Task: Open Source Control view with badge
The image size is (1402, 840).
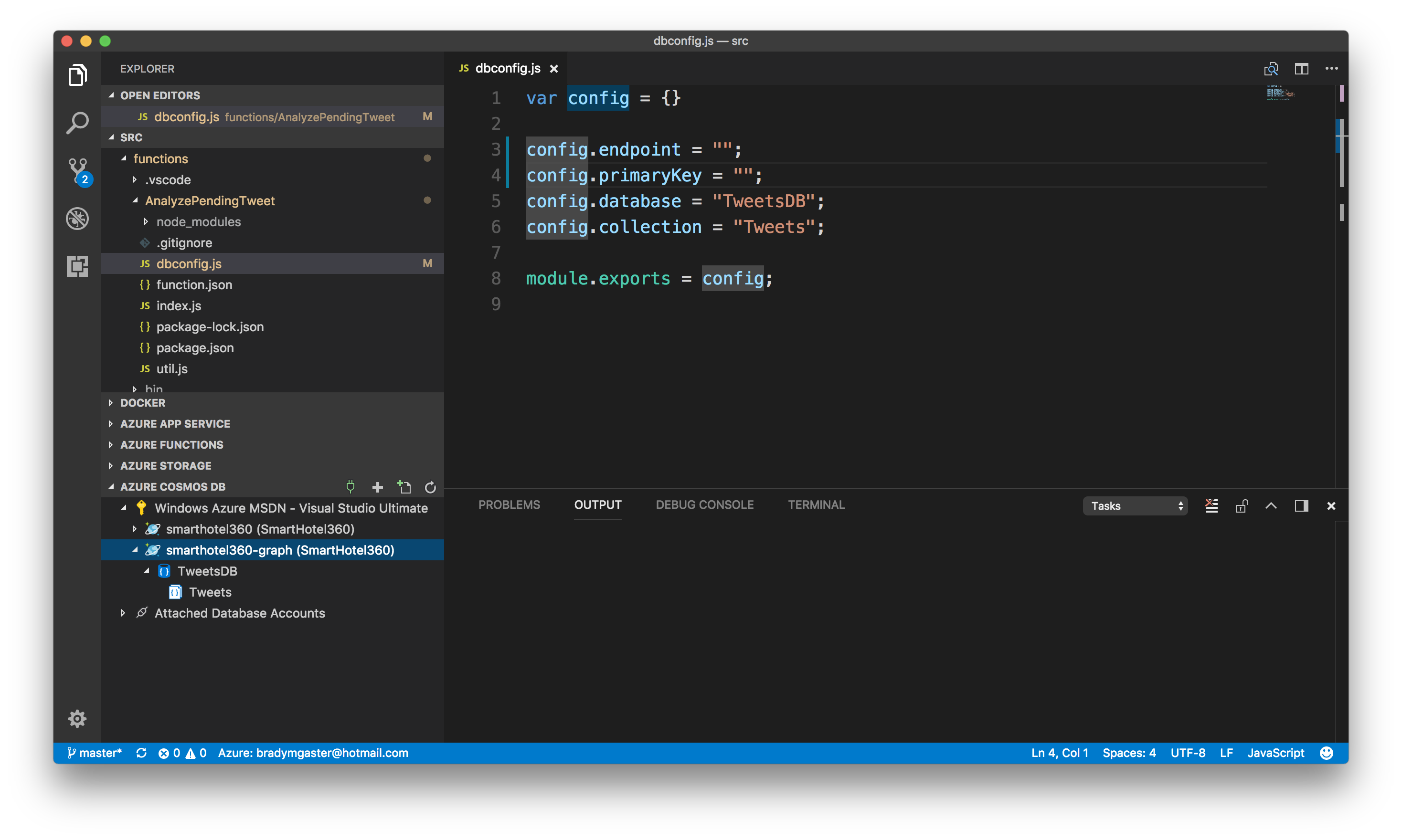Action: (78, 170)
